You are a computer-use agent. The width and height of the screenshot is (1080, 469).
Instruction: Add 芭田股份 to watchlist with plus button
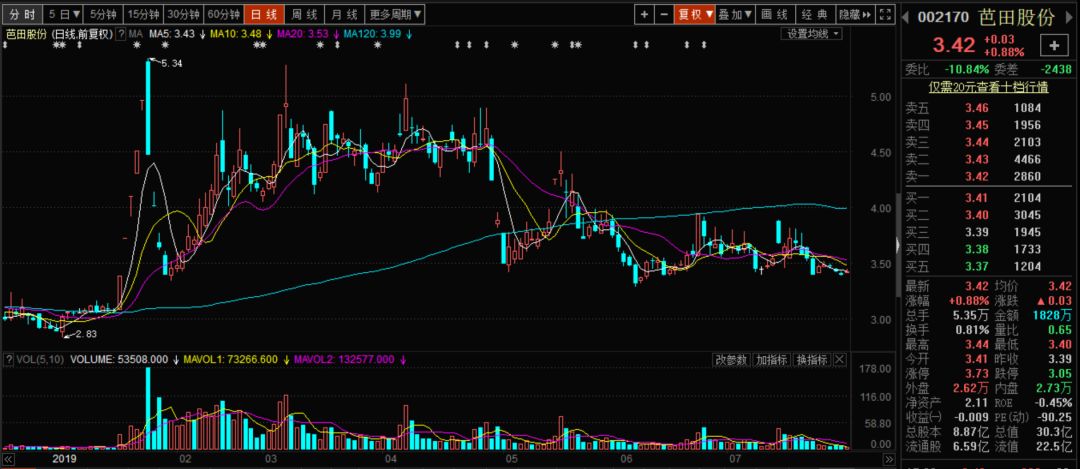coord(1054,46)
